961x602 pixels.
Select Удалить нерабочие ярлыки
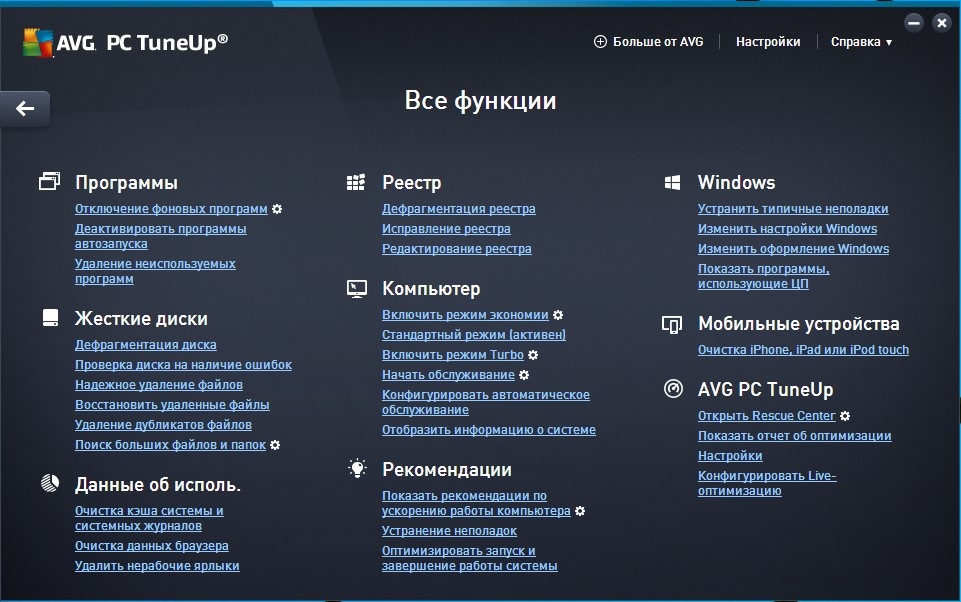(157, 566)
